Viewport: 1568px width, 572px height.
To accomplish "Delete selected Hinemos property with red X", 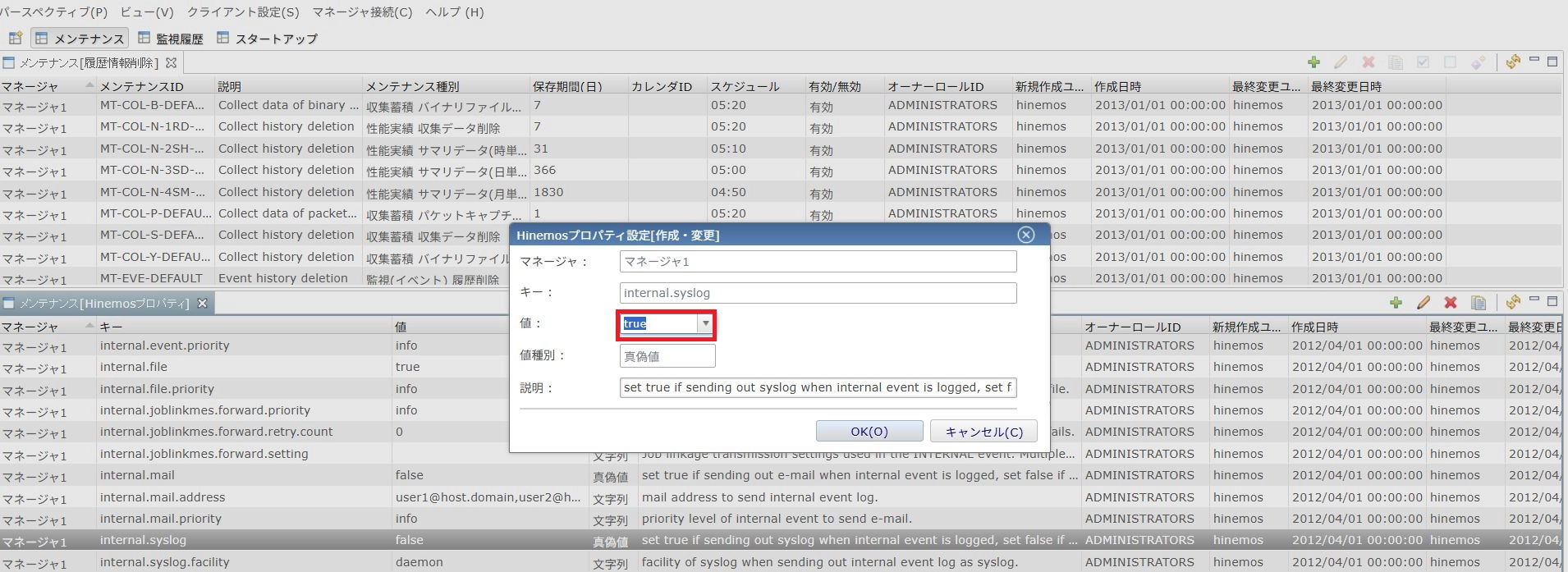I will 1451,303.
